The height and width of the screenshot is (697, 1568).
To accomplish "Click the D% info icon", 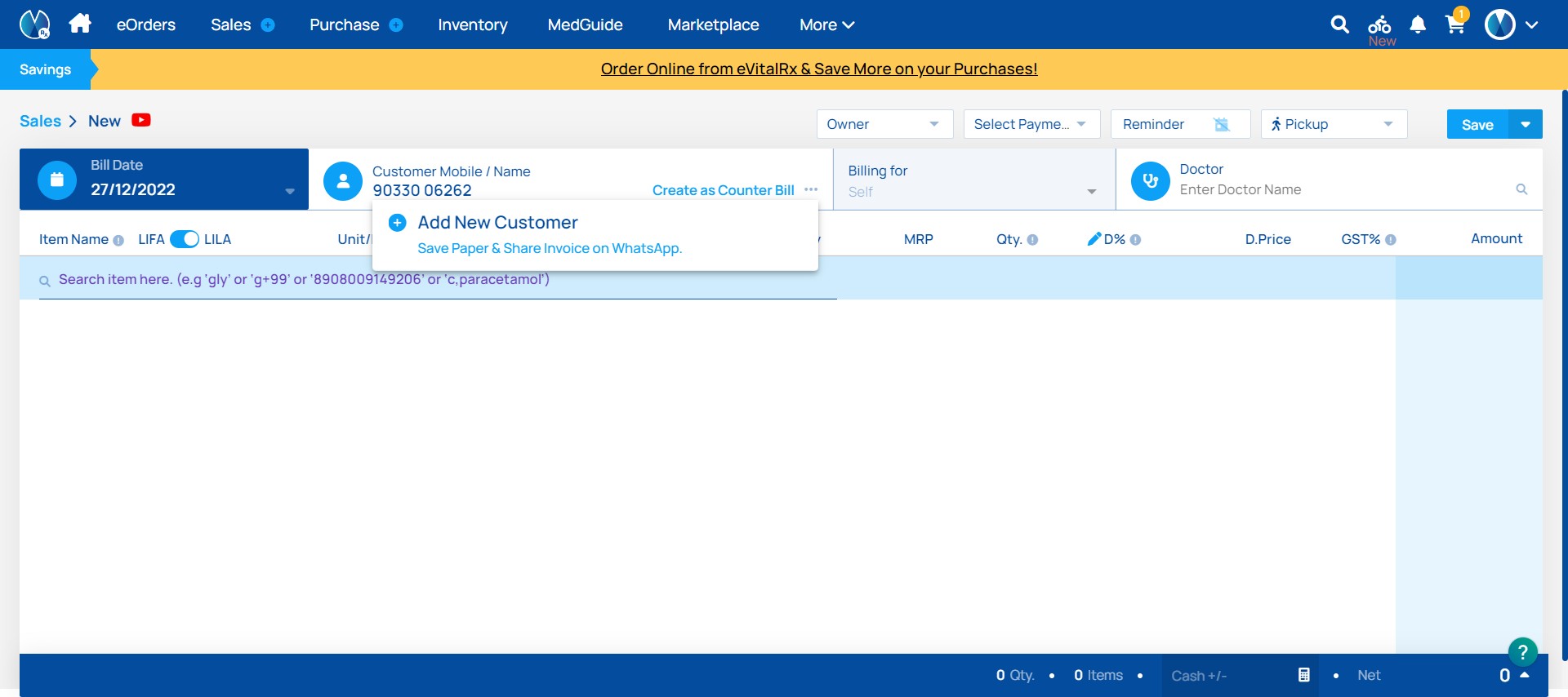I will pyautogui.click(x=1135, y=240).
